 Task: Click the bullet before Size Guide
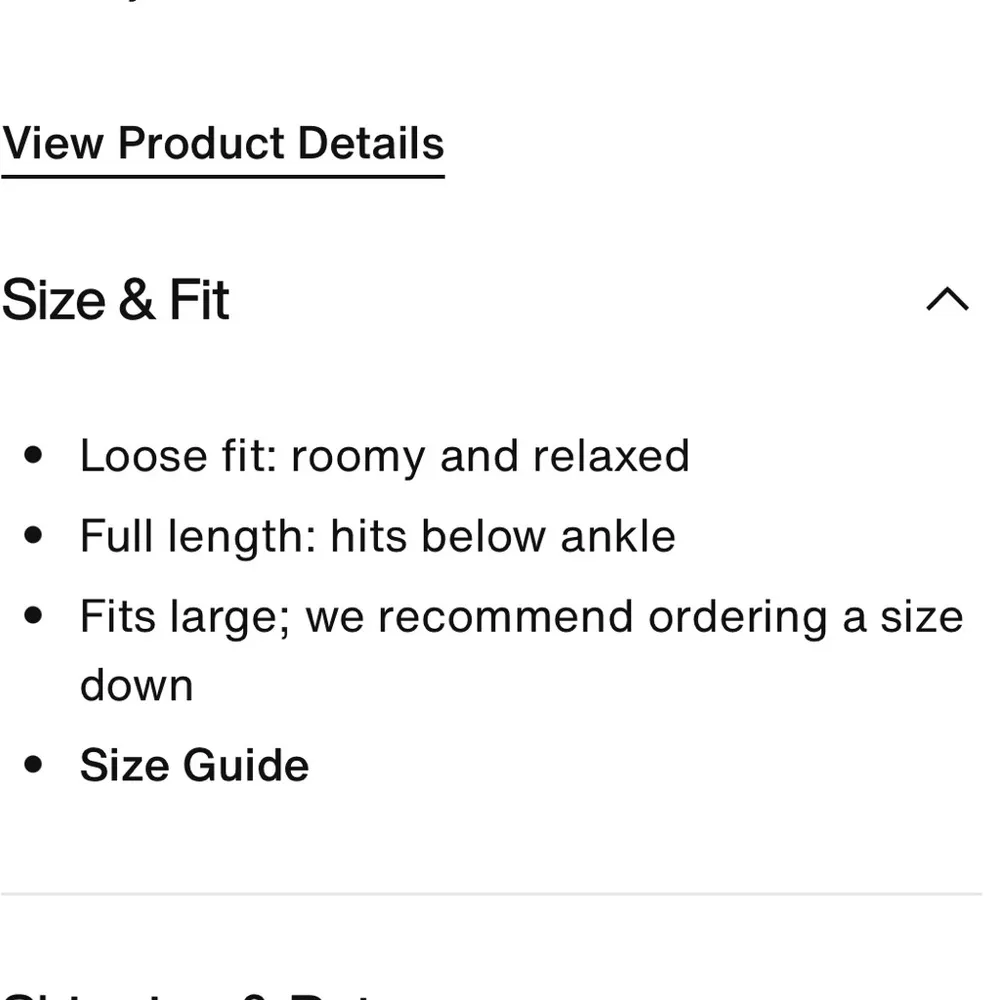33,766
